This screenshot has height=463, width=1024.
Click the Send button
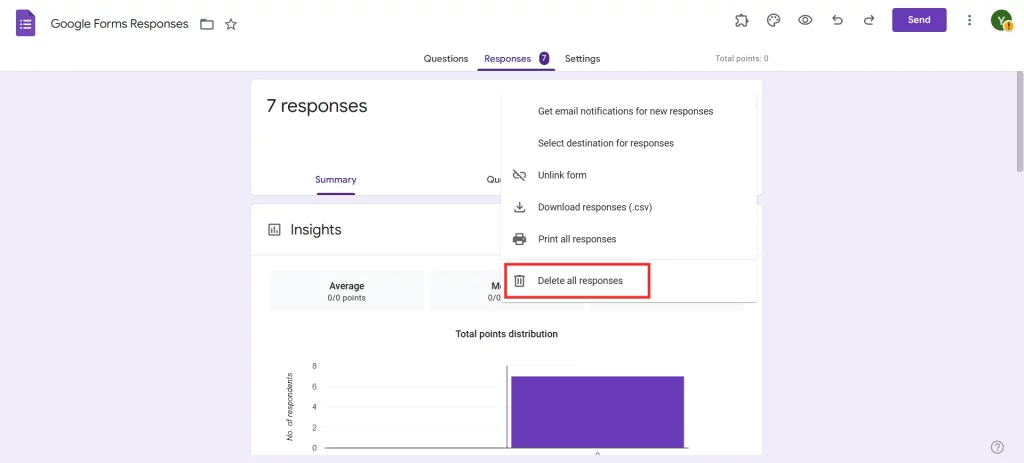tap(919, 20)
